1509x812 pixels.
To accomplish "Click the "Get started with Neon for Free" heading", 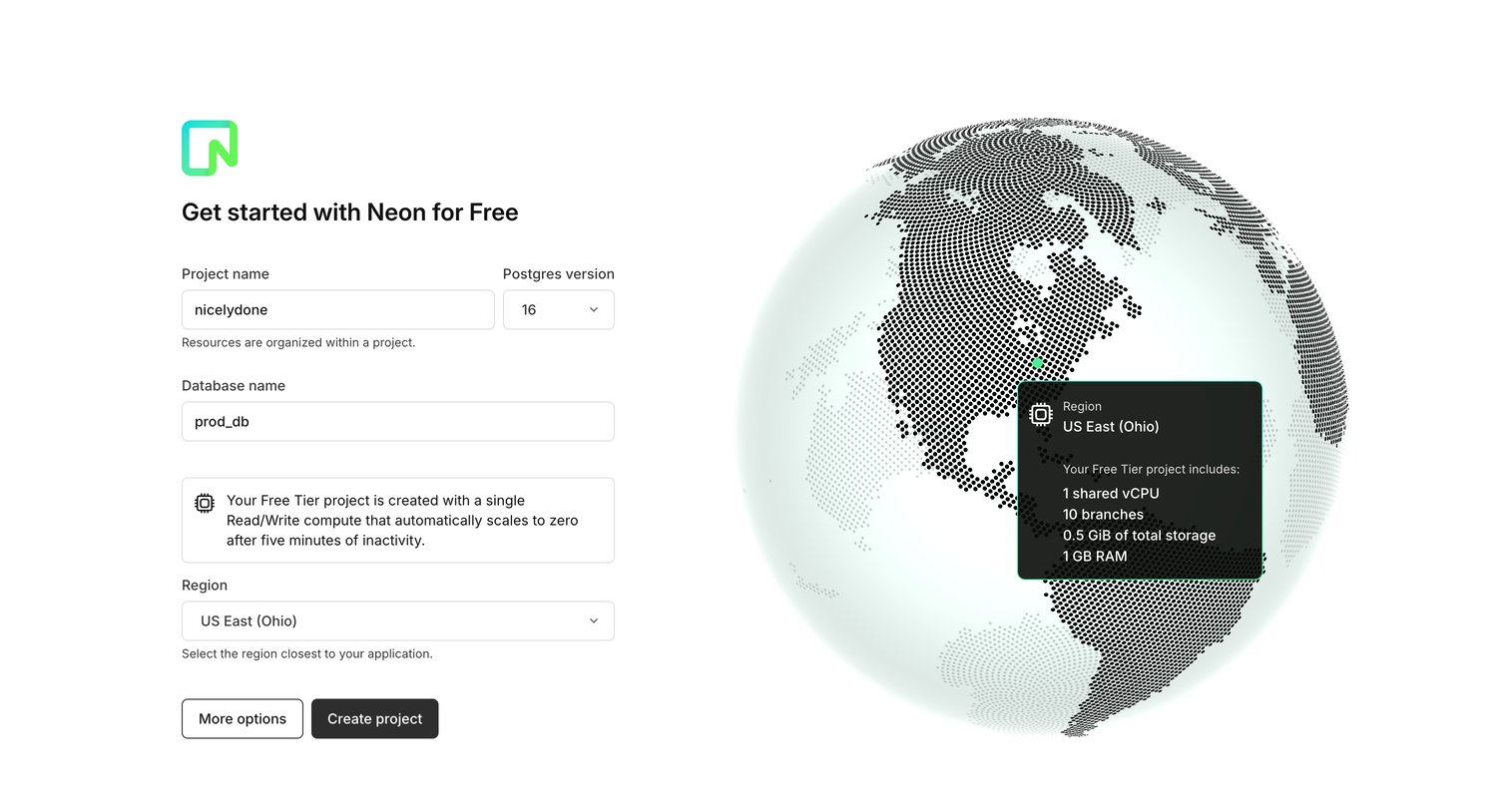I will [350, 212].
